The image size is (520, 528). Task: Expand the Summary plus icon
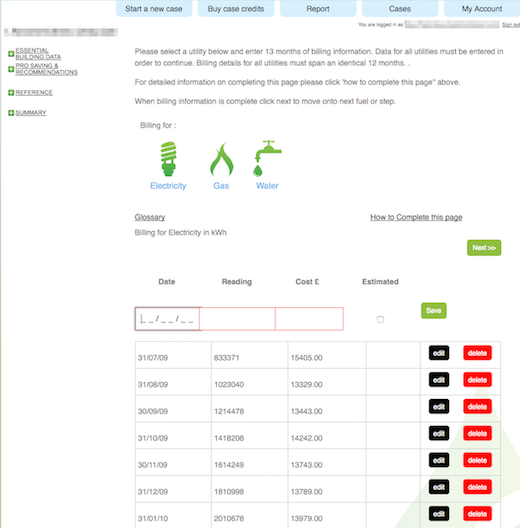[x=11, y=113]
